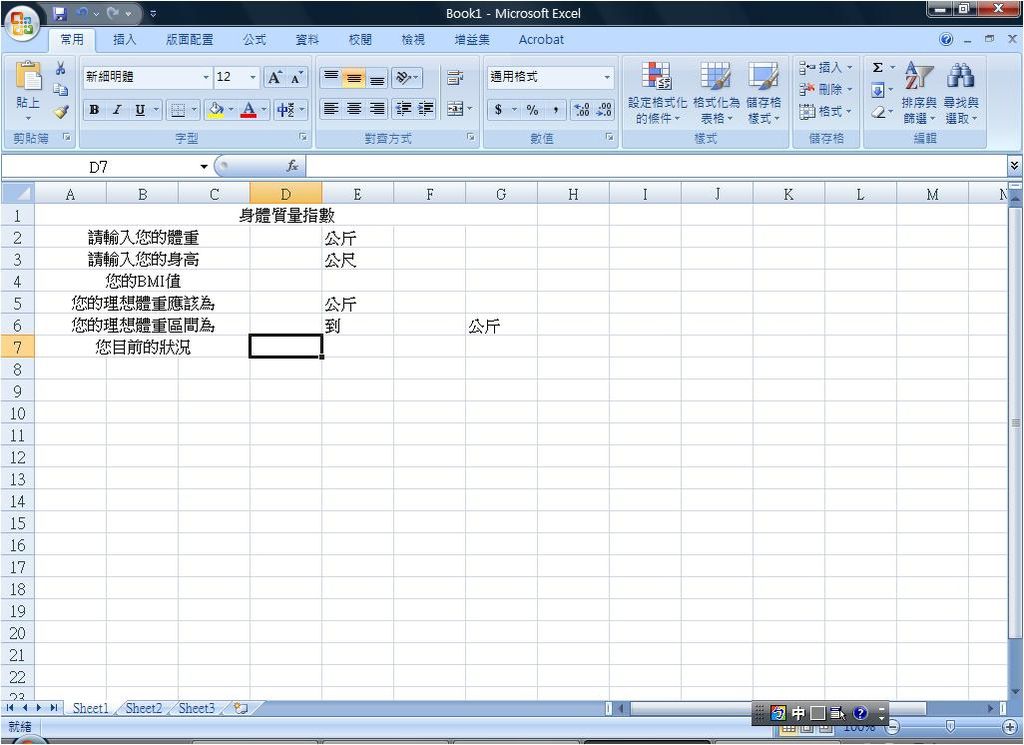
Task: Apply the red font color
Action: (248, 110)
